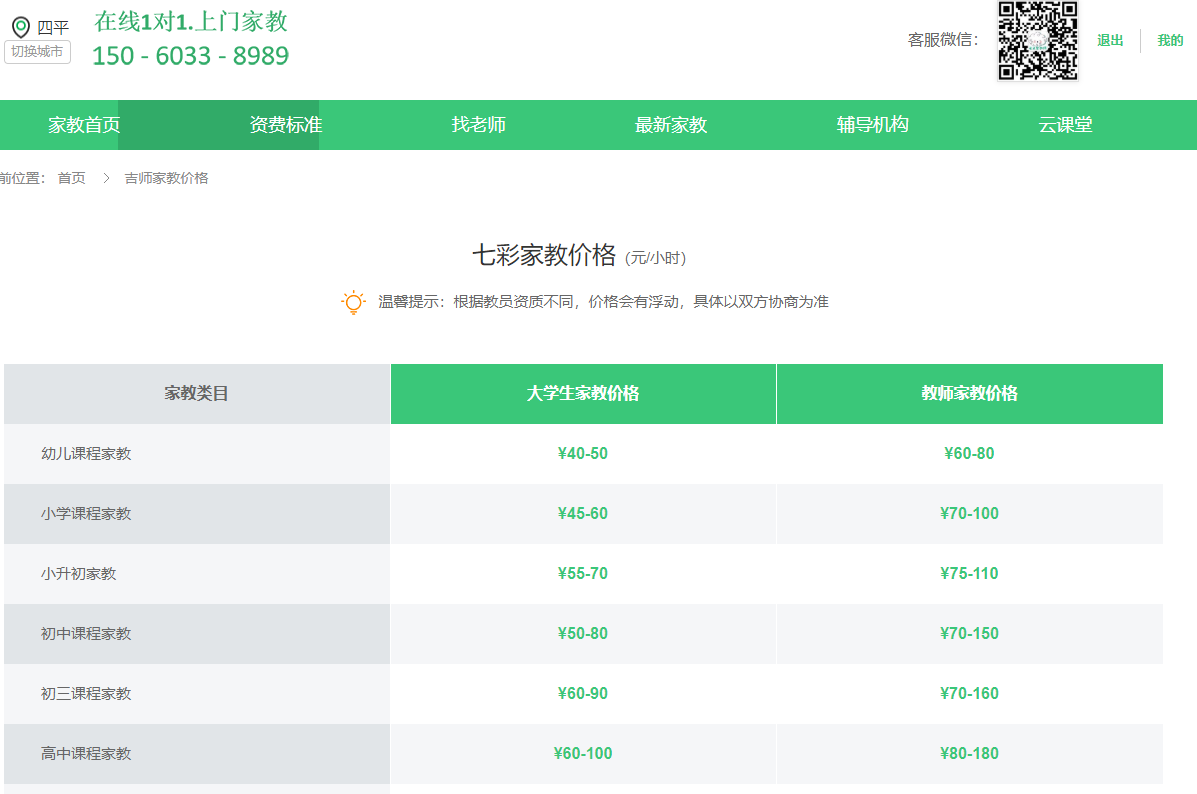
Task: Click the 切换城市 button
Action: coord(37,52)
